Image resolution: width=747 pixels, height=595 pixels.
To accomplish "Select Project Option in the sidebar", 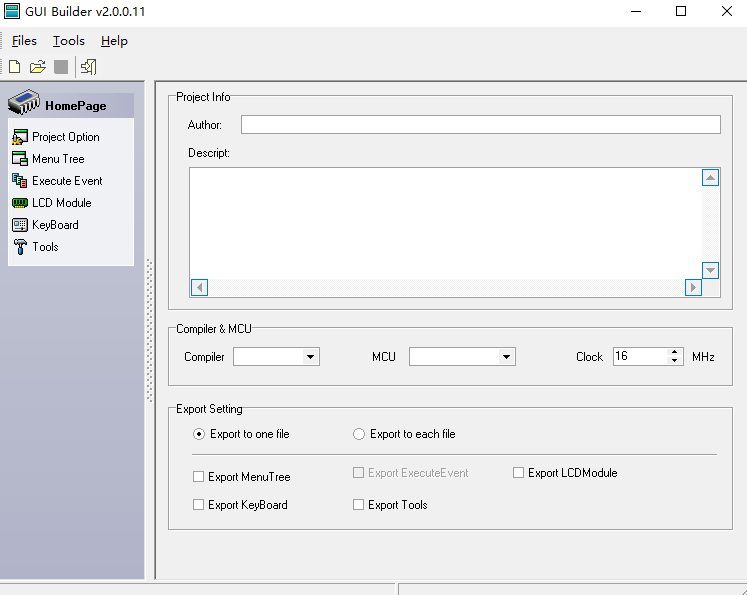I will coord(66,137).
